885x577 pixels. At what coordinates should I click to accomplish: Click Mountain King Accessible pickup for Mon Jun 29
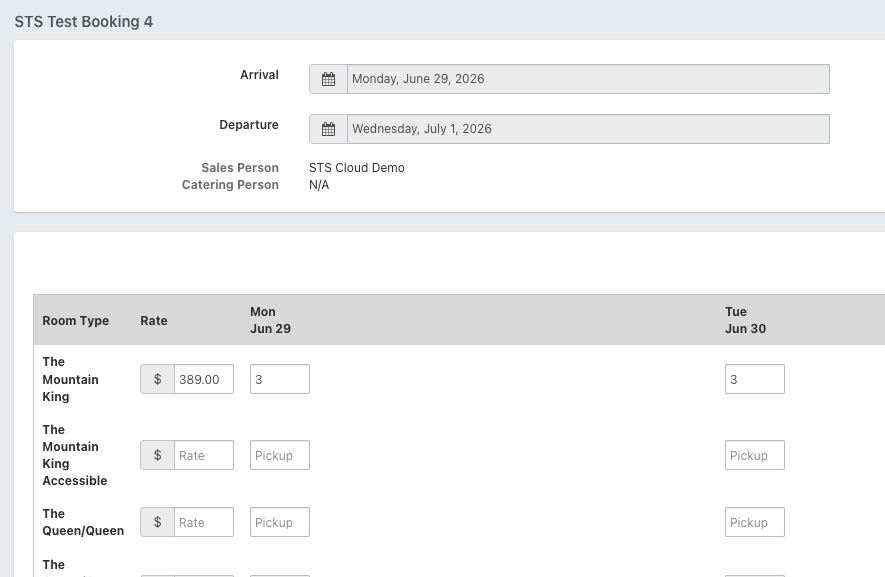click(x=279, y=455)
